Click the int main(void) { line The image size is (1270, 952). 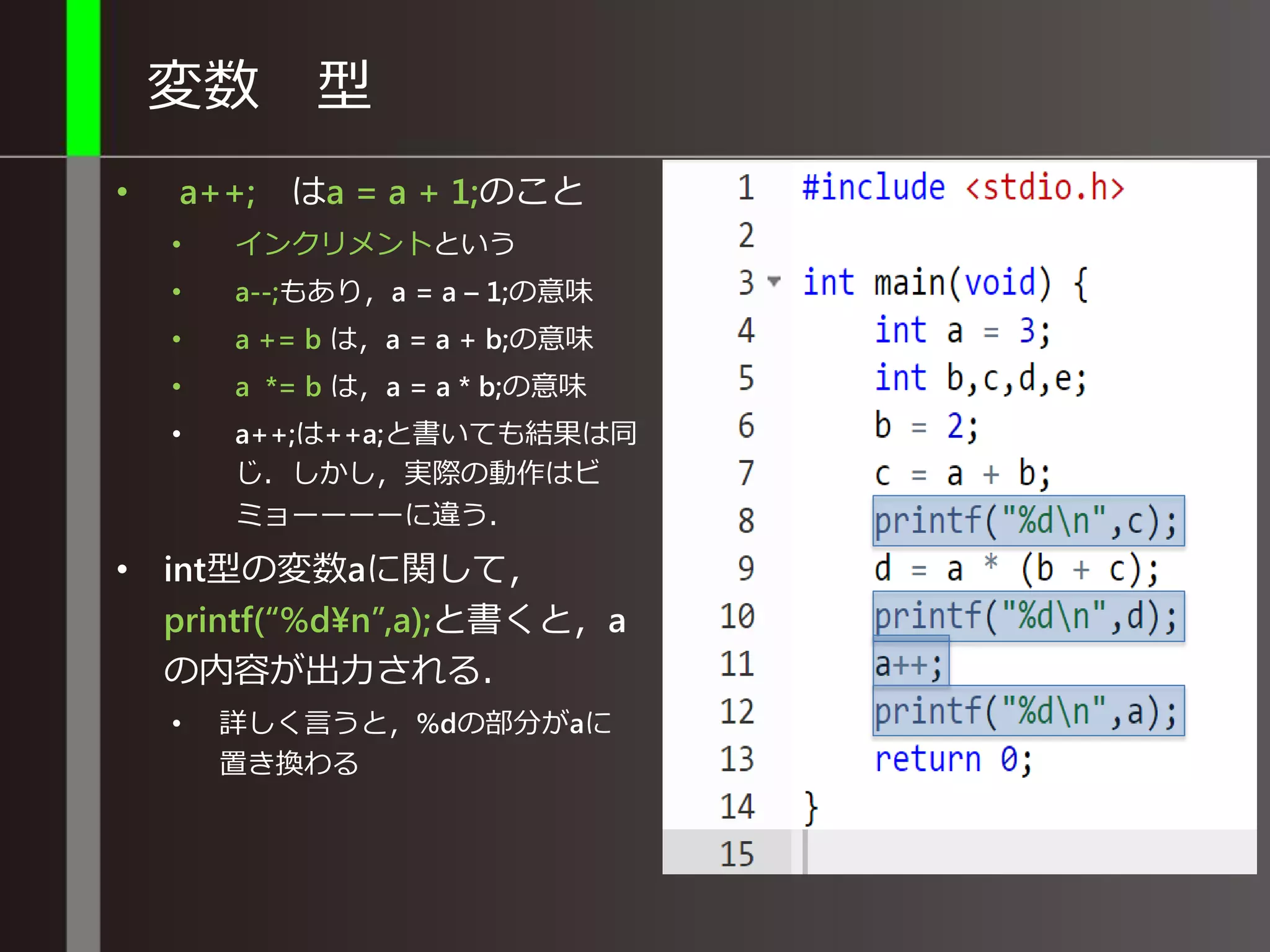pos(945,283)
